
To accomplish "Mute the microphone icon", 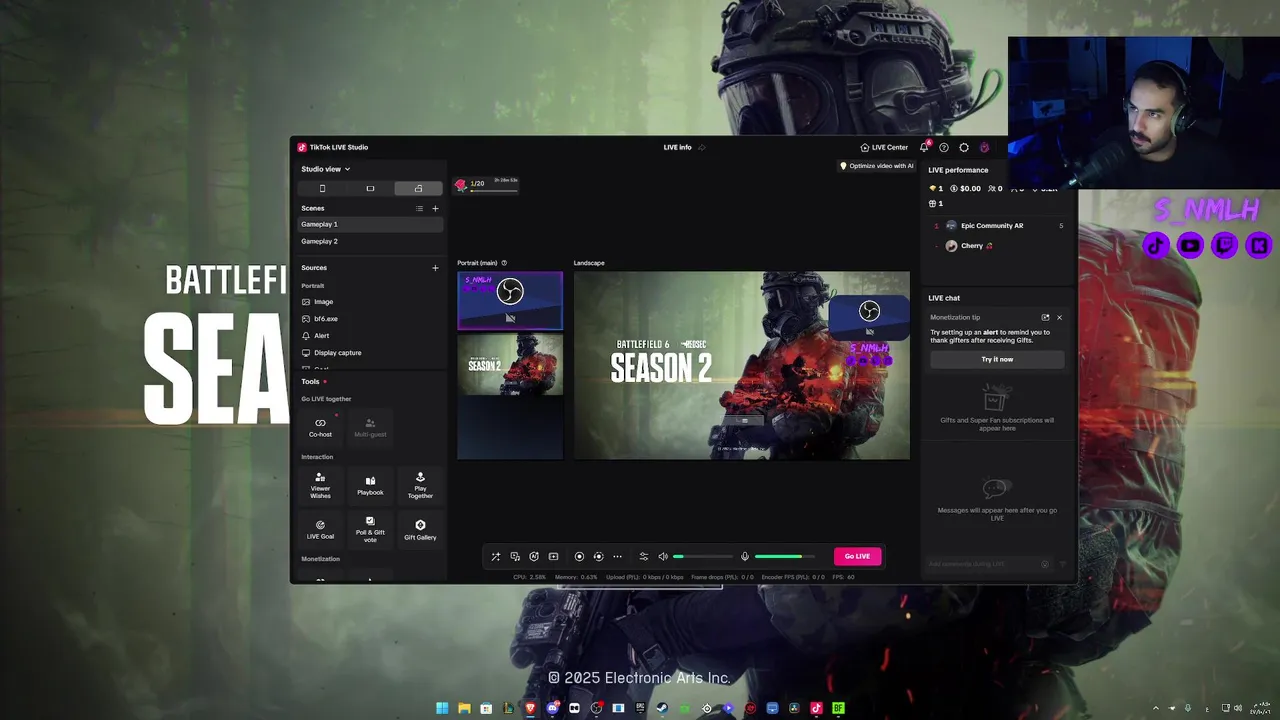I will click(744, 556).
